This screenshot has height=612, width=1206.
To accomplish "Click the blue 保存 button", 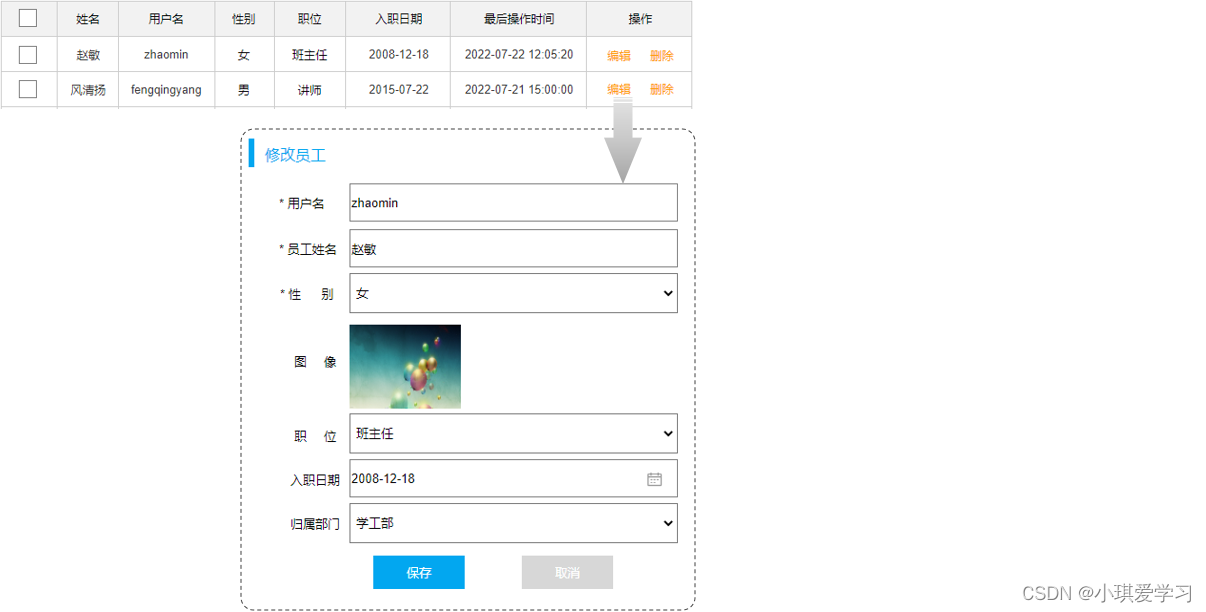I will [418, 572].
